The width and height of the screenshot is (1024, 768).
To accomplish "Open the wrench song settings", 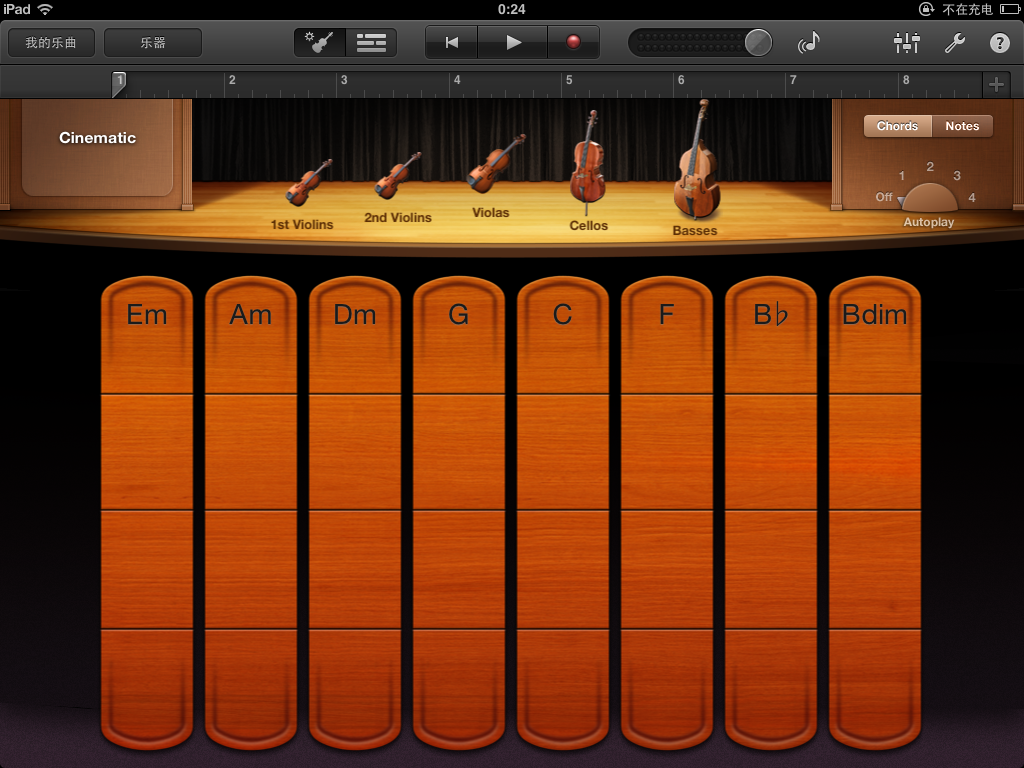I will (x=954, y=43).
